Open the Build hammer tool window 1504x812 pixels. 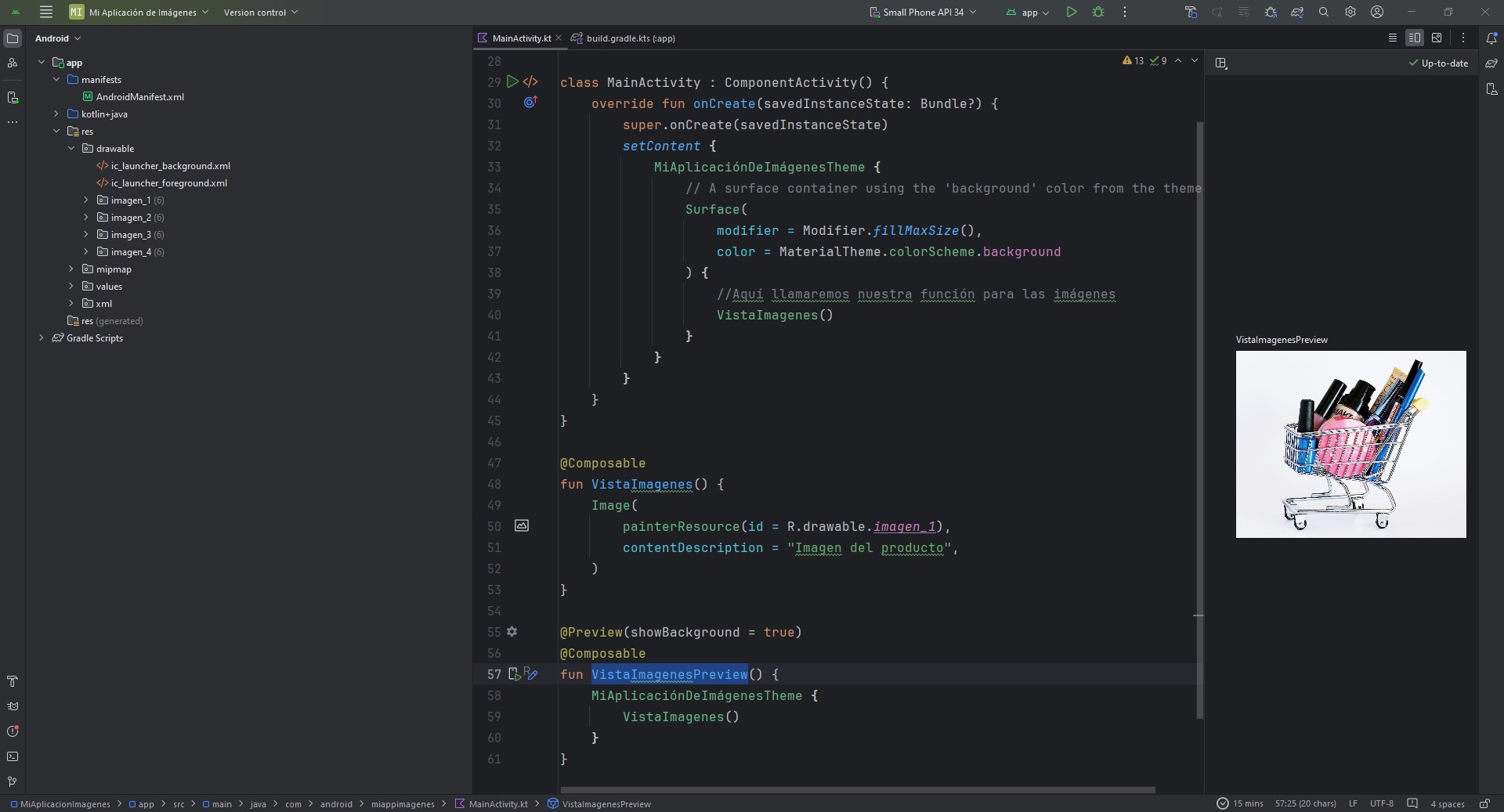13,681
